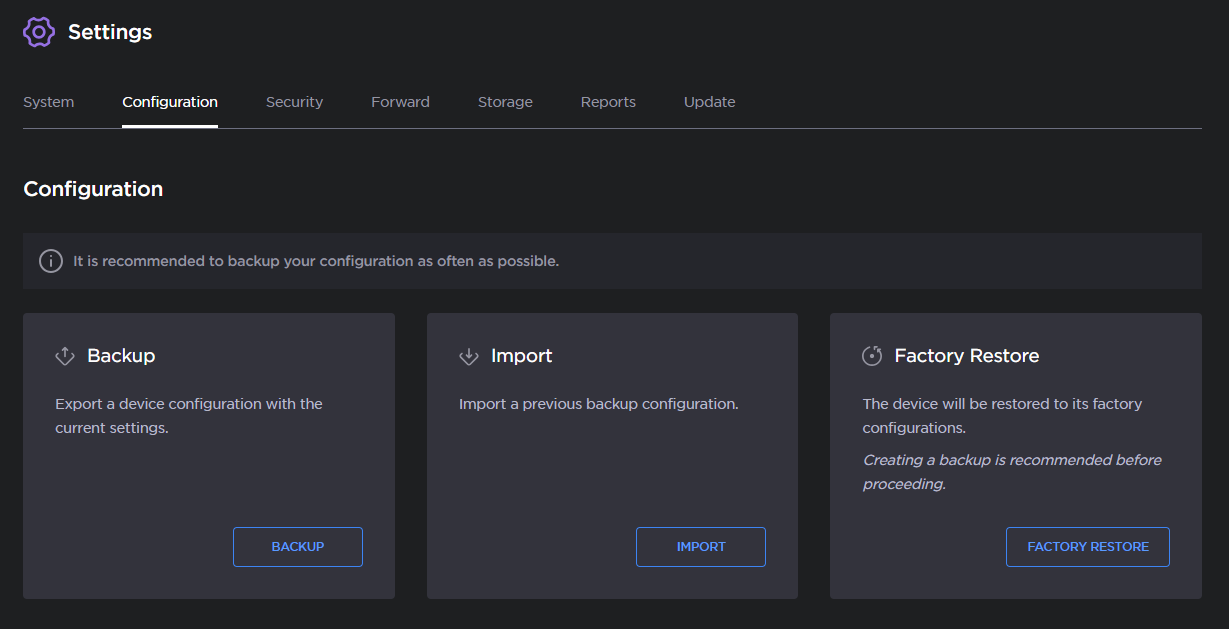
Task: Click the info circle icon in the notice banner
Action: tap(50, 261)
